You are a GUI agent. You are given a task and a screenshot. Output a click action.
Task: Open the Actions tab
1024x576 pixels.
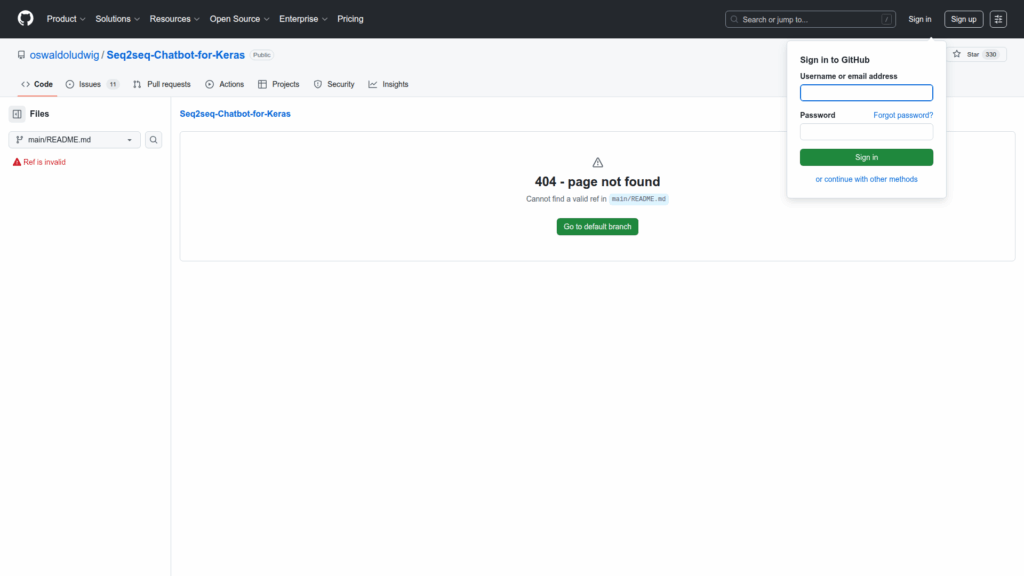click(224, 84)
